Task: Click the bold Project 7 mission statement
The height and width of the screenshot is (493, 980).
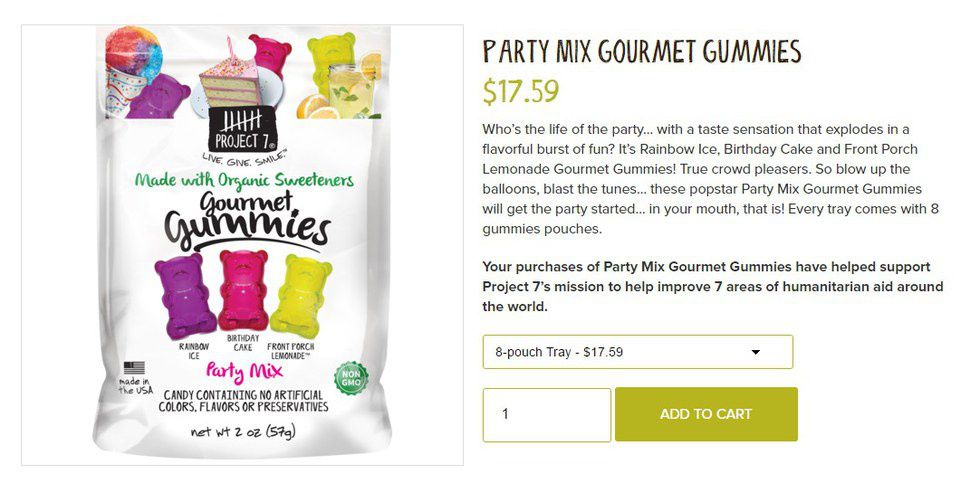Action: [712, 287]
